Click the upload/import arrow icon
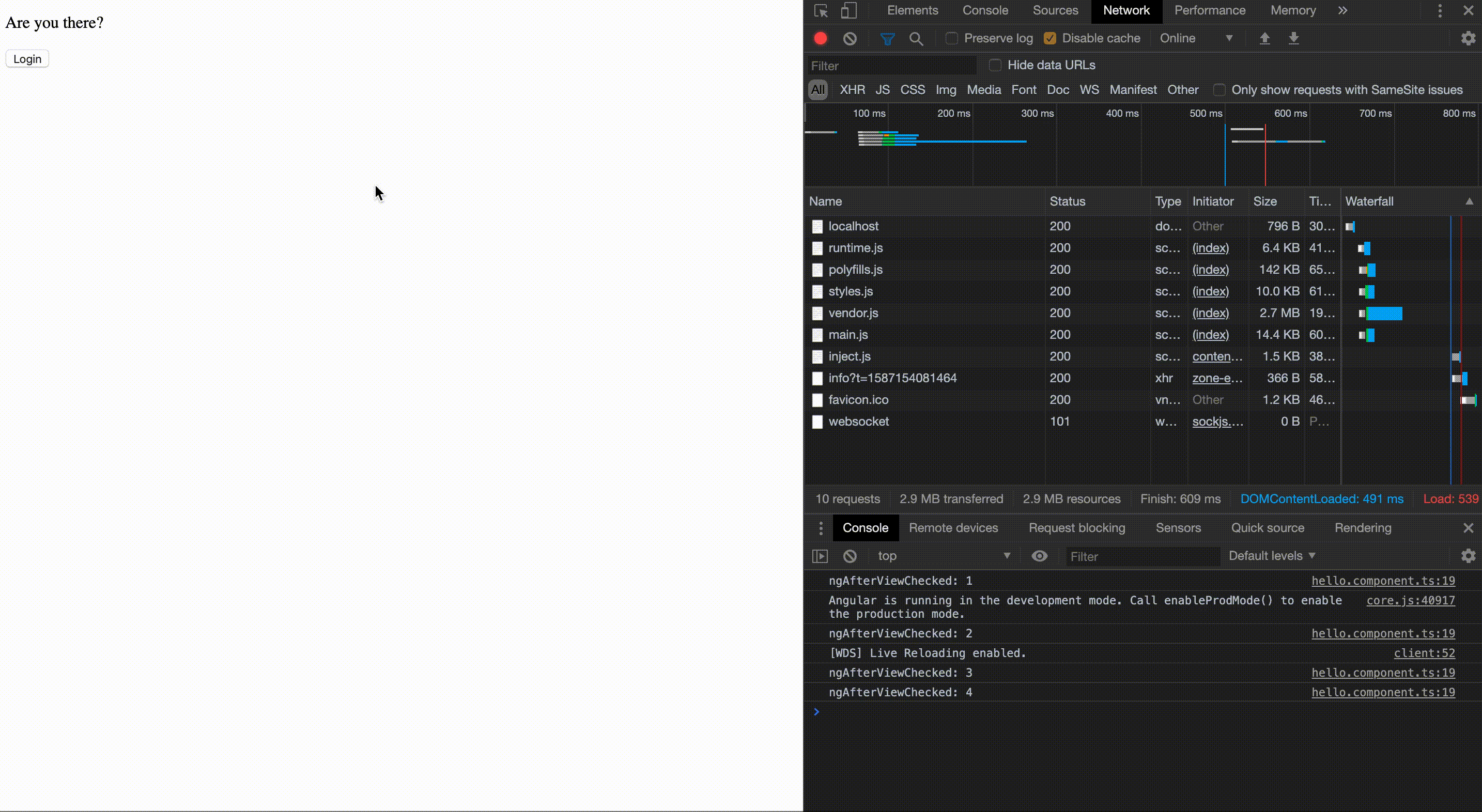 pyautogui.click(x=1264, y=38)
